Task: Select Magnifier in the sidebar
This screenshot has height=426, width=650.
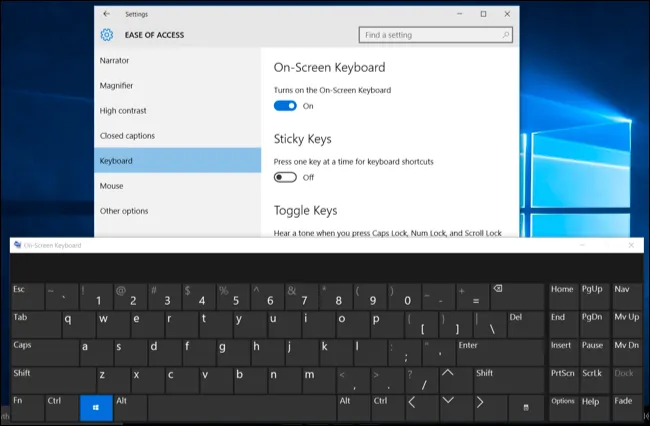Action: point(117,85)
